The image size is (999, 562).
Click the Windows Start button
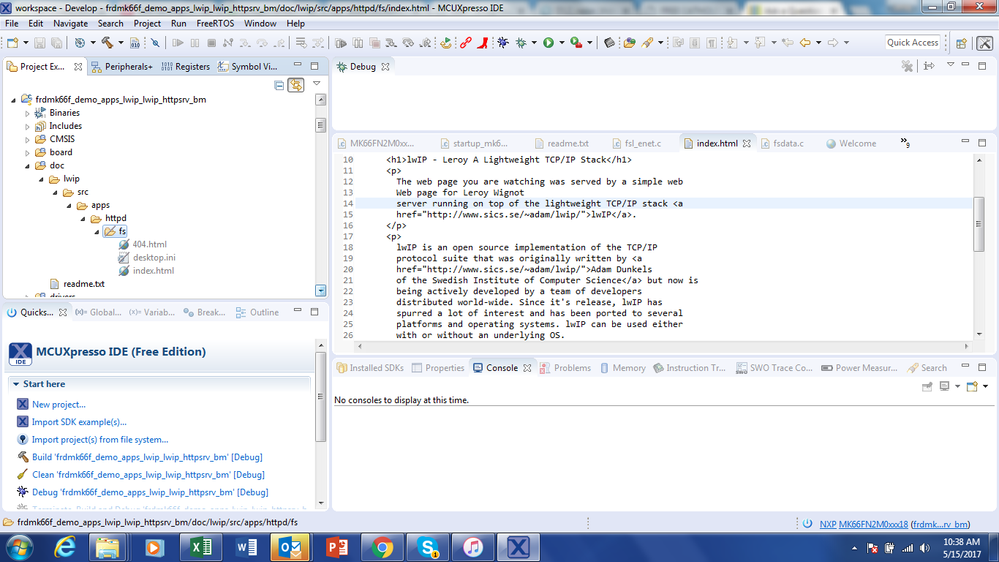coord(19,547)
